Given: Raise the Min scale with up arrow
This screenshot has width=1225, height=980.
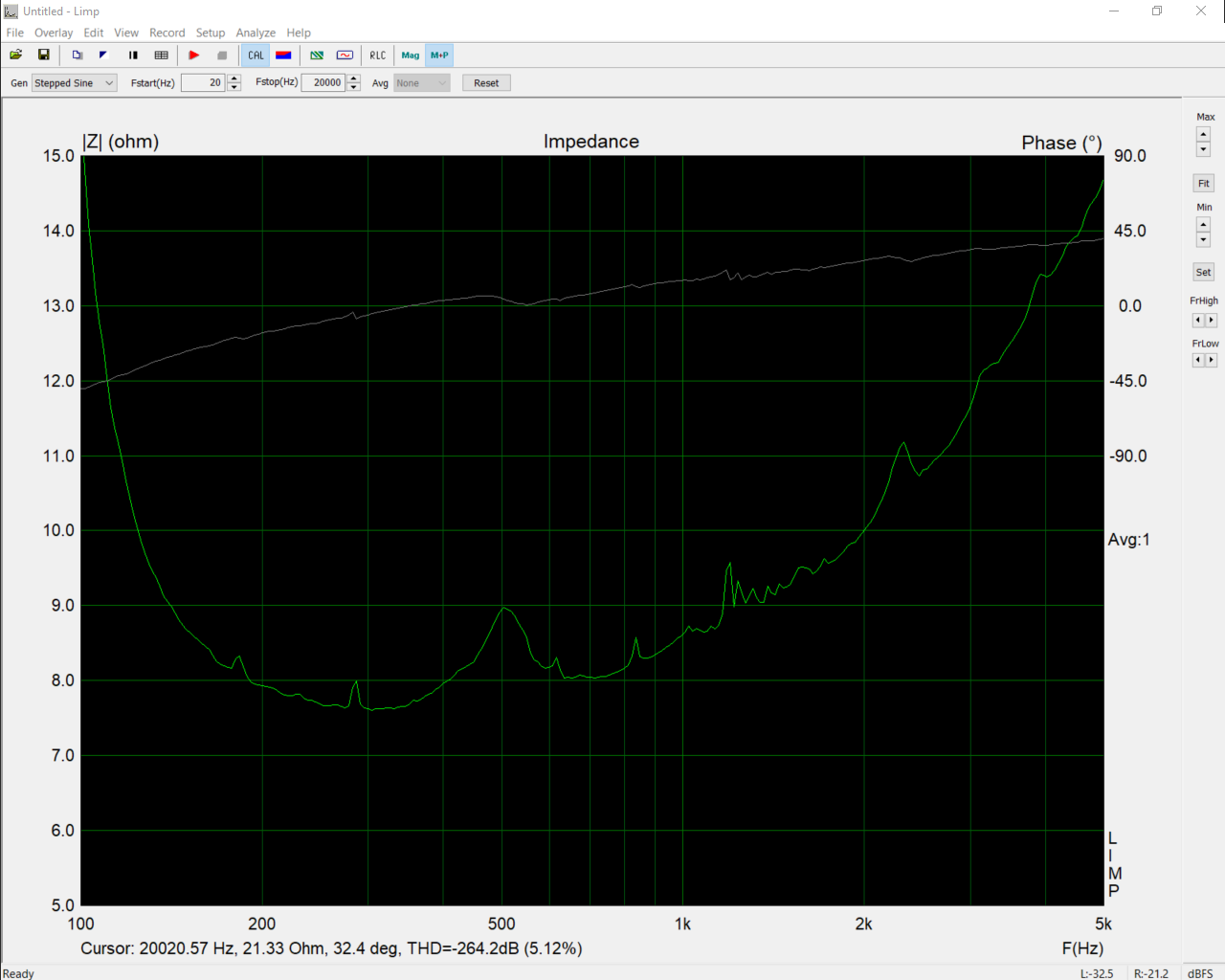Looking at the screenshot, I should tap(1203, 224).
